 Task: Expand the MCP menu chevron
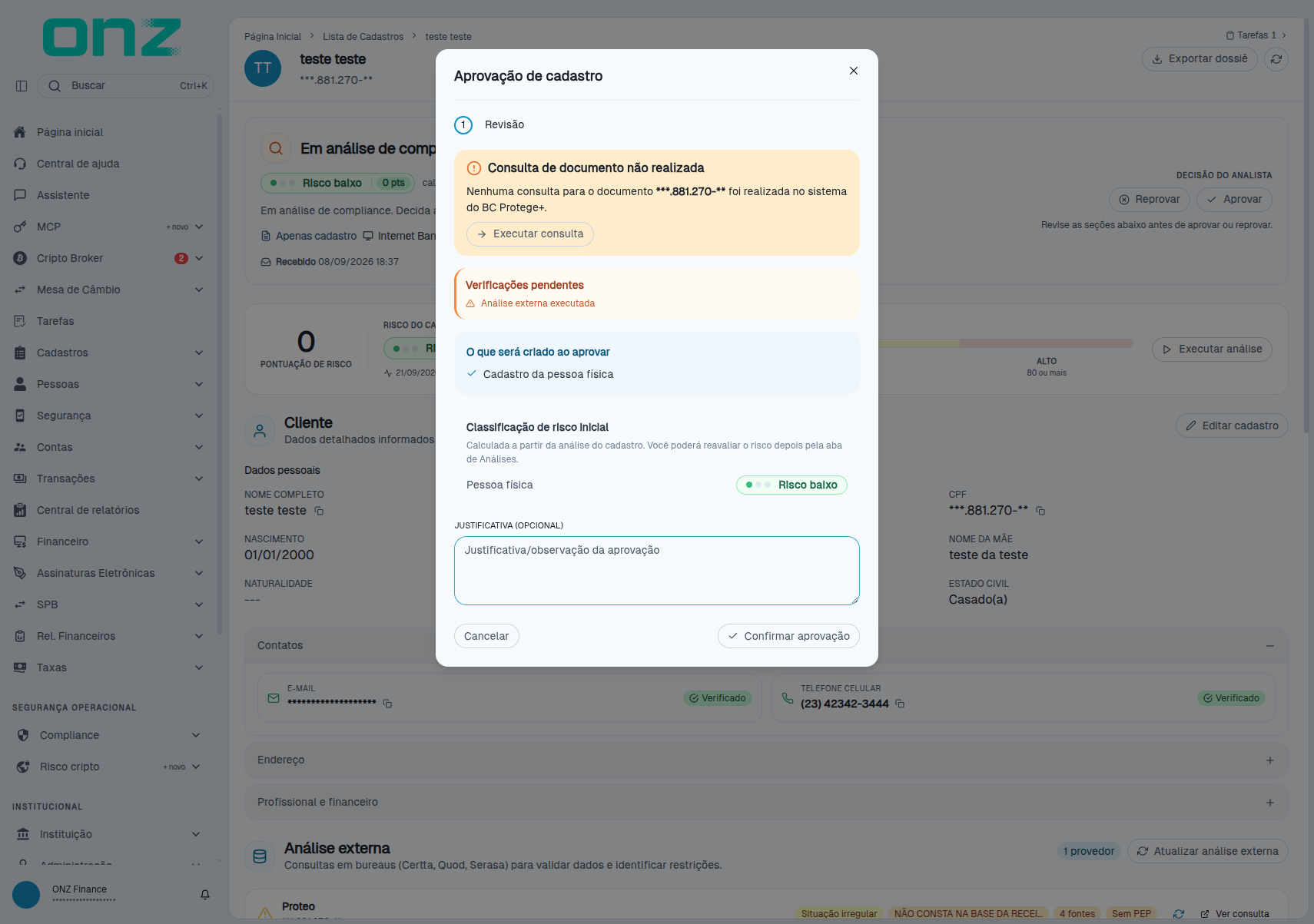(x=199, y=227)
